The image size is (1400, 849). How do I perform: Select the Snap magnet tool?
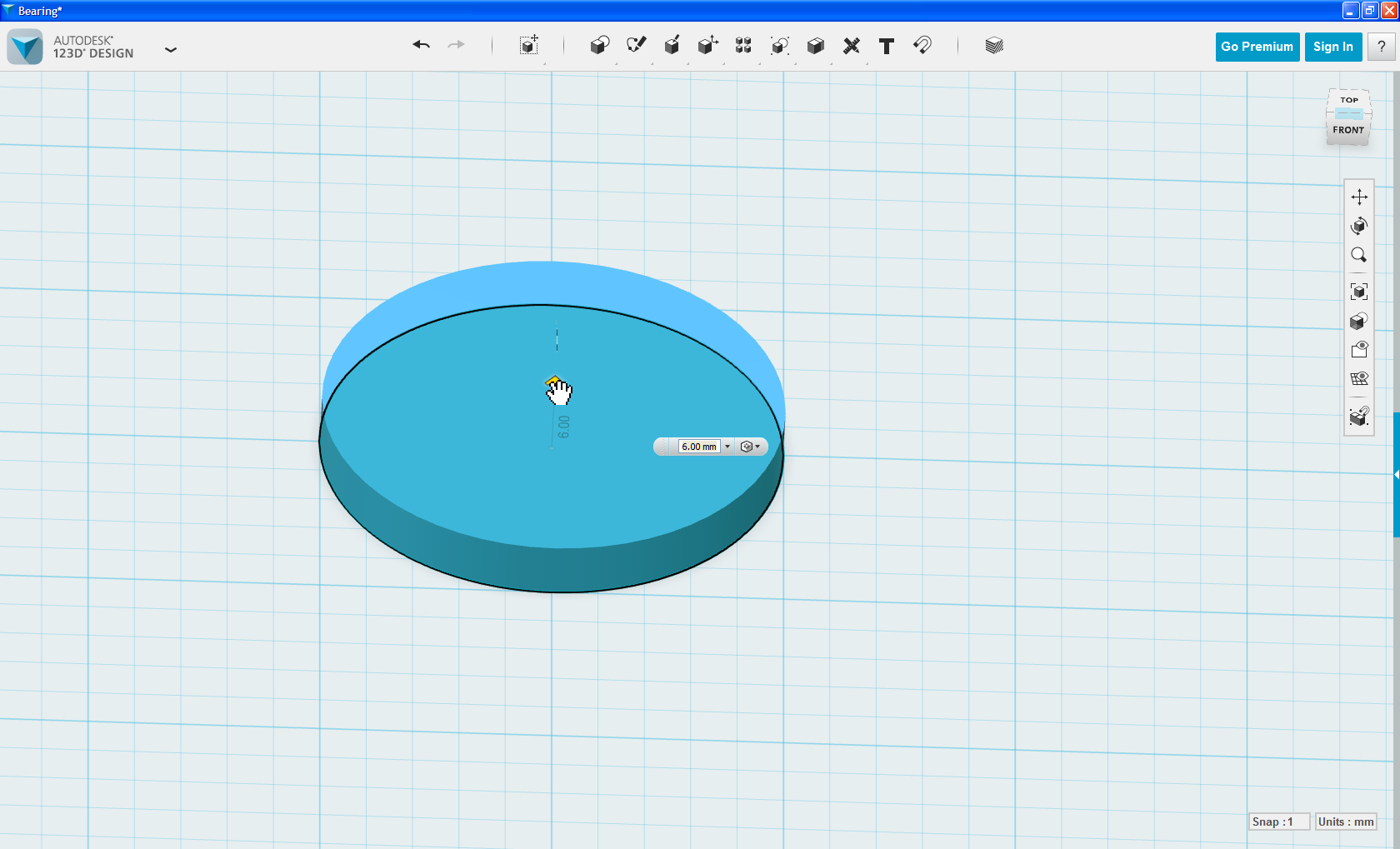pos(922,46)
